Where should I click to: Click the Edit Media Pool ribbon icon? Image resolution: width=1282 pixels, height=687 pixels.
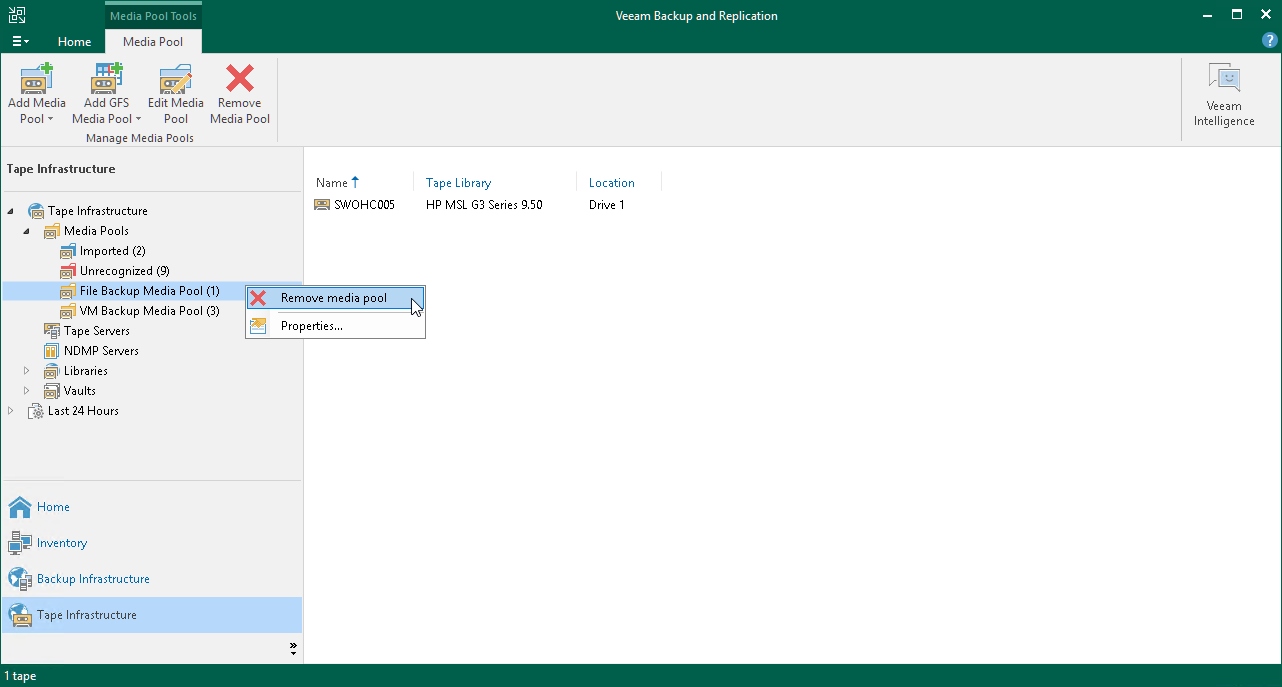(176, 78)
